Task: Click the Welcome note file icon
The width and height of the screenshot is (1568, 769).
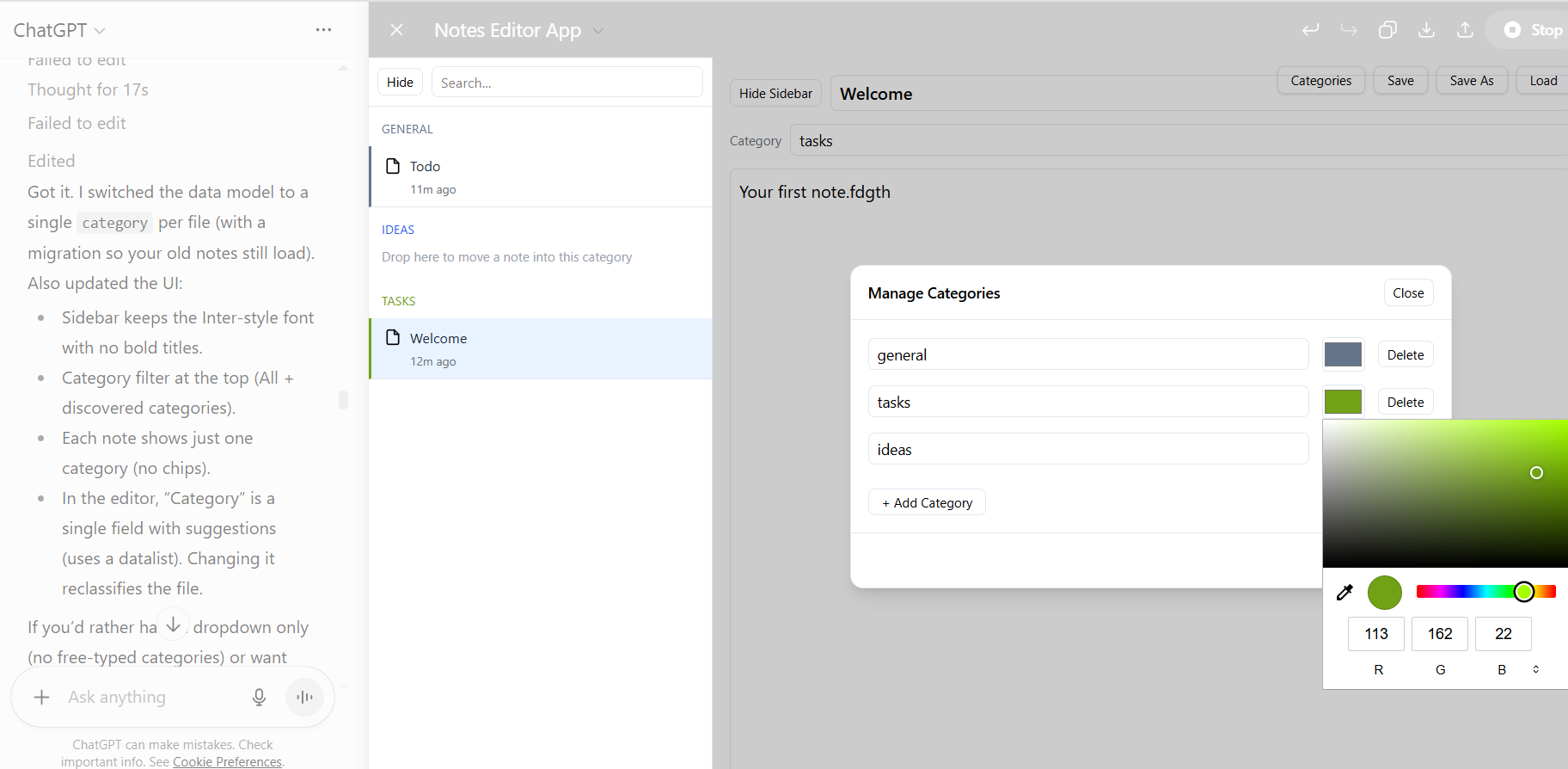Action: click(393, 338)
